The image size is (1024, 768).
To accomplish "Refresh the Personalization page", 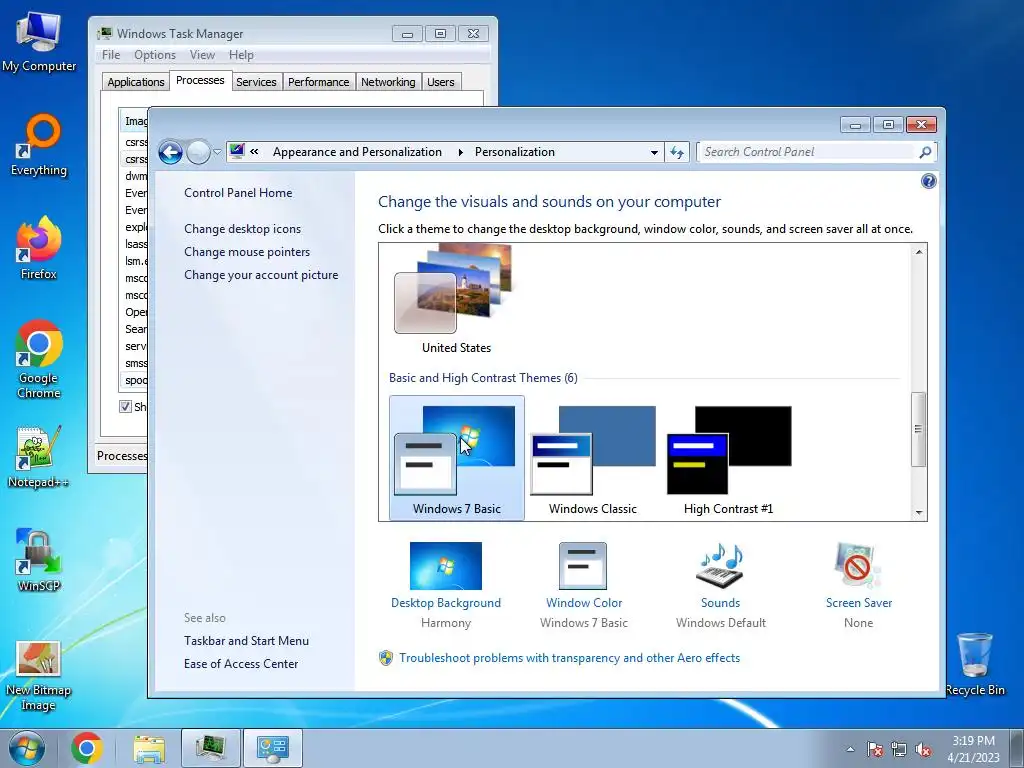I will pyautogui.click(x=677, y=152).
